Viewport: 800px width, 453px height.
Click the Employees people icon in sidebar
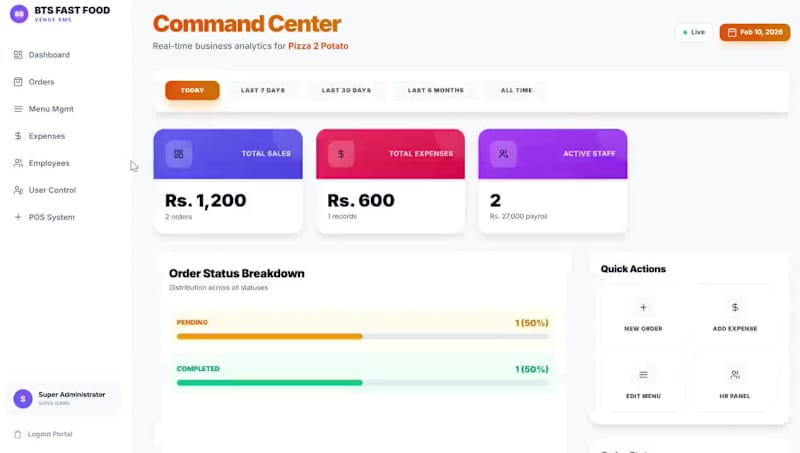[x=18, y=163]
